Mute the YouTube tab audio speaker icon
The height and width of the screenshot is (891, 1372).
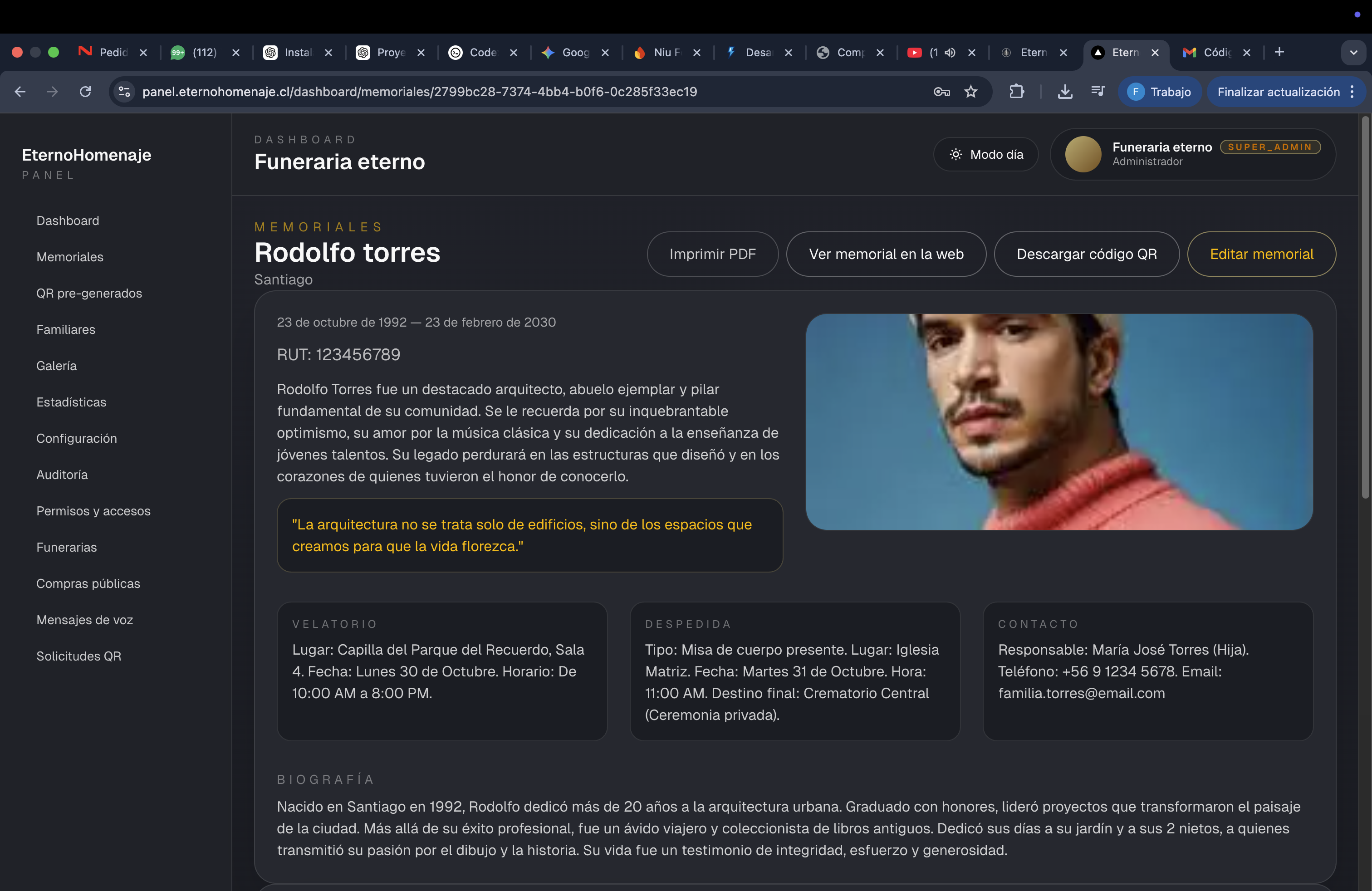[950, 53]
